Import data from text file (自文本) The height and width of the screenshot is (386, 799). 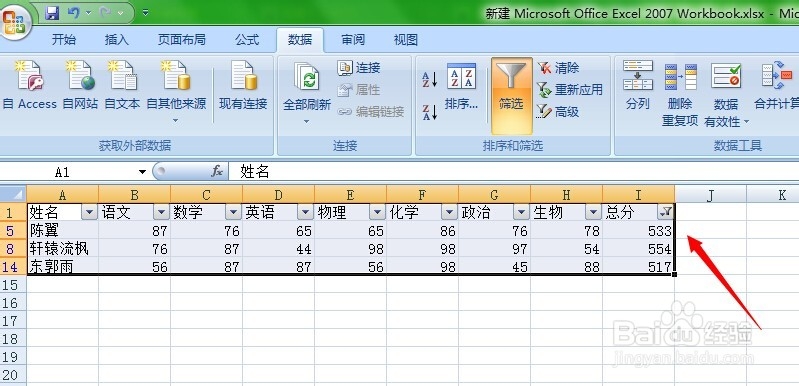(122, 85)
